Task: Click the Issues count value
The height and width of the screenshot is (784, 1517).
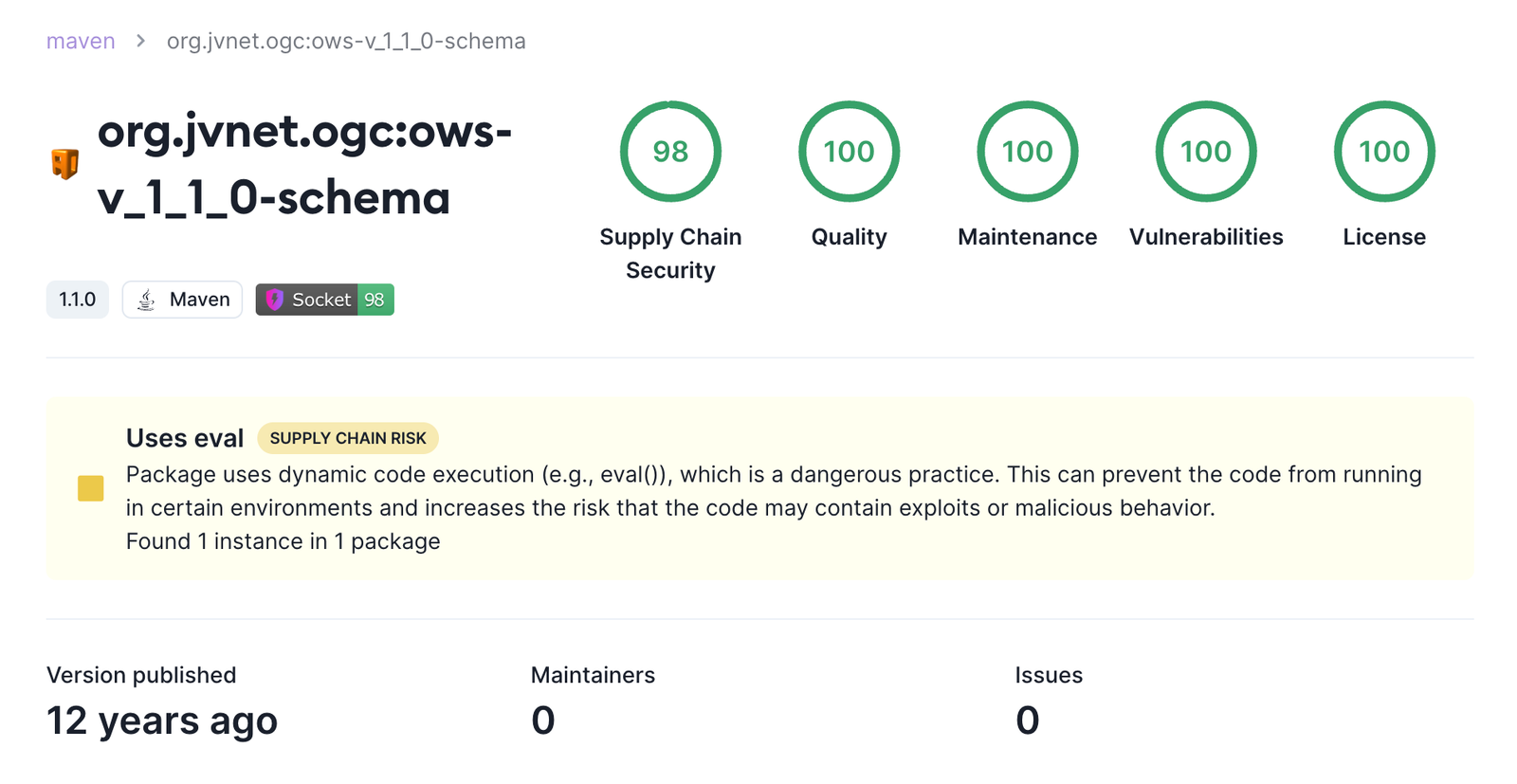Action: 1027,720
